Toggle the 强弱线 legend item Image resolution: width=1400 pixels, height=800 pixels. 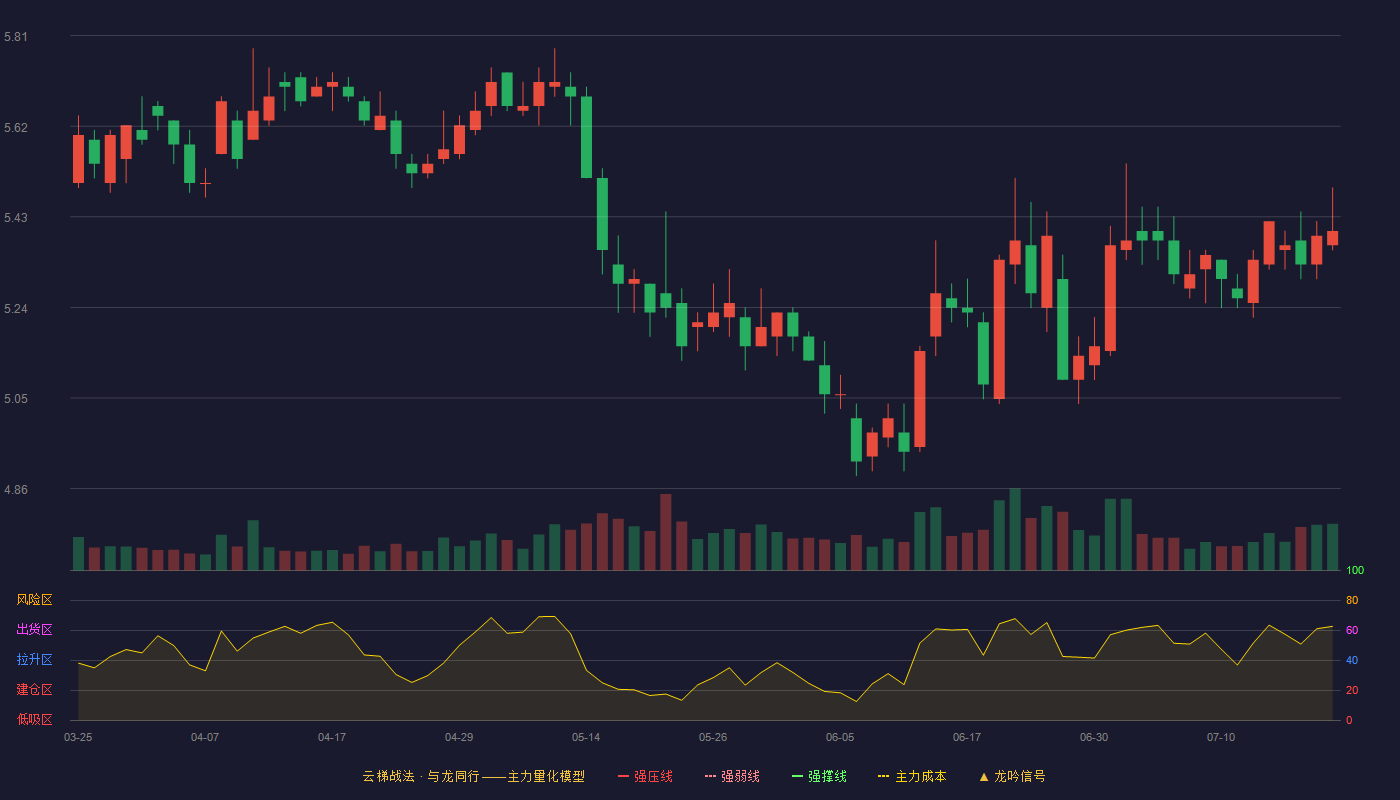(x=732, y=776)
